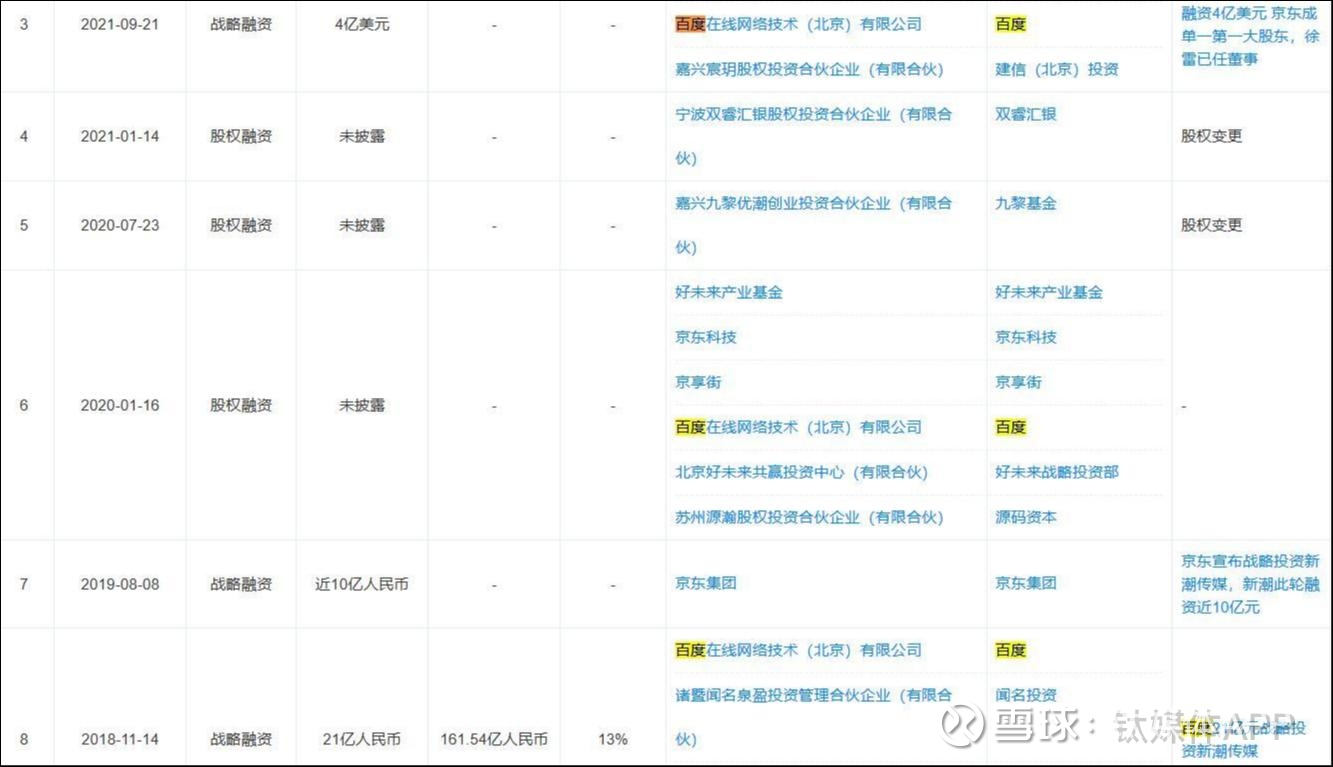Screen dimensions: 1333x767
Task: Click 京享街 in the institution column
Action: pos(1018,382)
